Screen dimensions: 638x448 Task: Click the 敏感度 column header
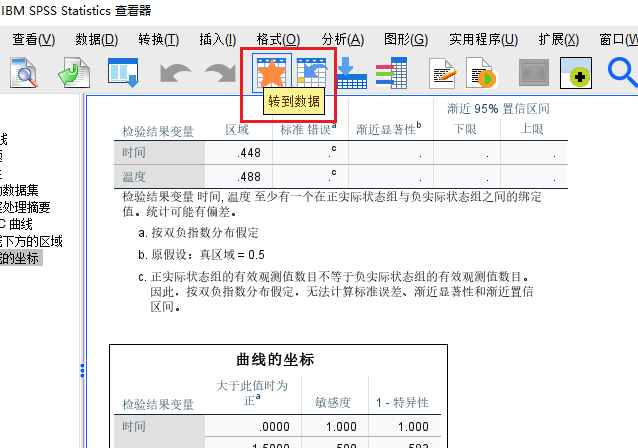pos(333,403)
